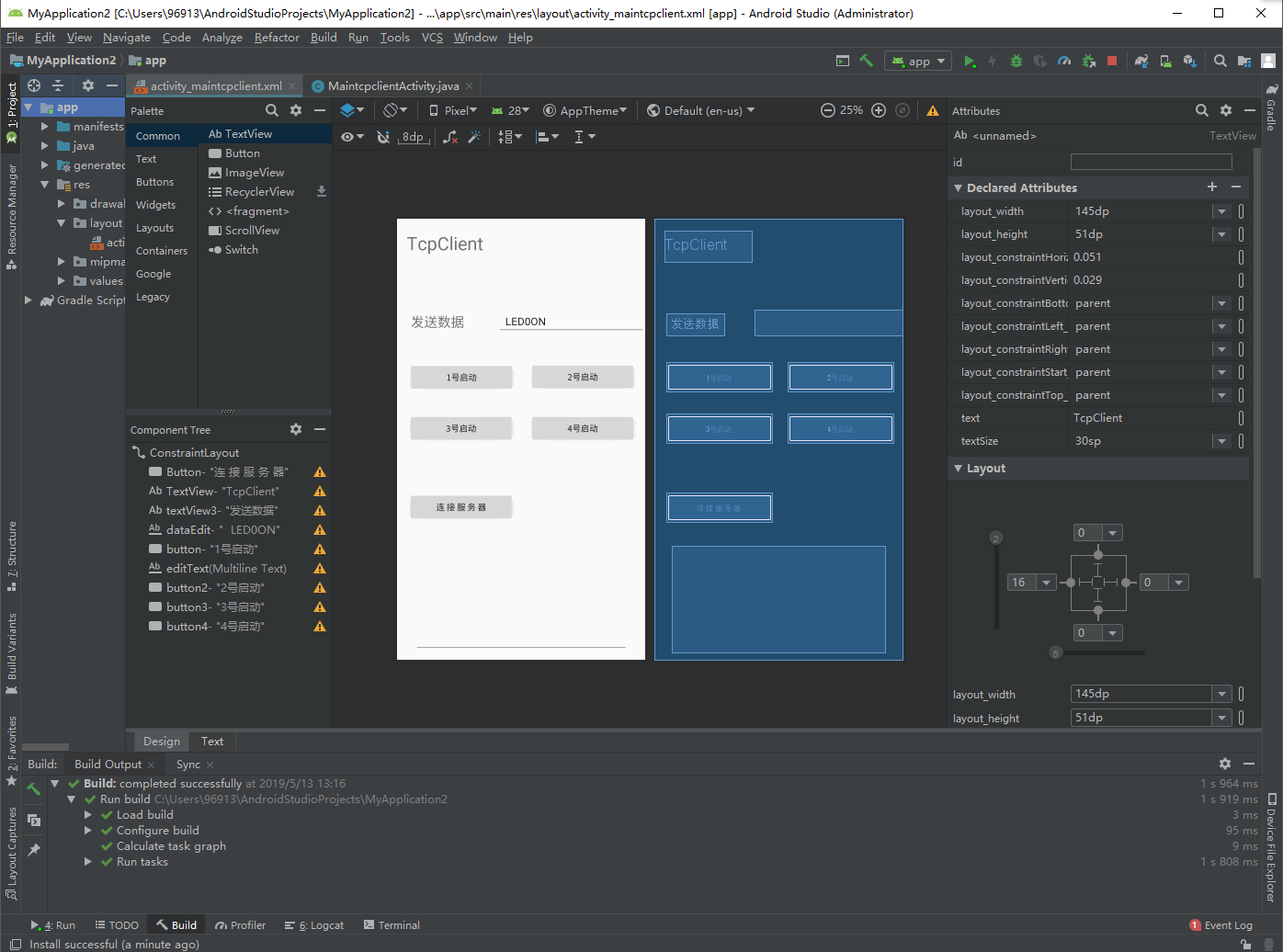The image size is (1283, 952).
Task: Show layout warnings via the yellow warning icon
Action: pos(934,109)
